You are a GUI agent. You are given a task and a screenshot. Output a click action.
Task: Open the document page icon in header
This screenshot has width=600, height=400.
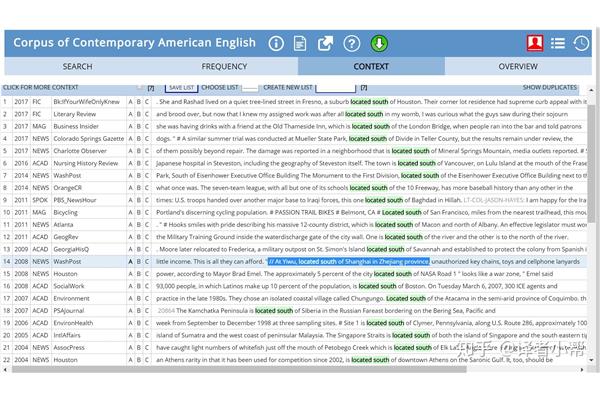[300, 44]
